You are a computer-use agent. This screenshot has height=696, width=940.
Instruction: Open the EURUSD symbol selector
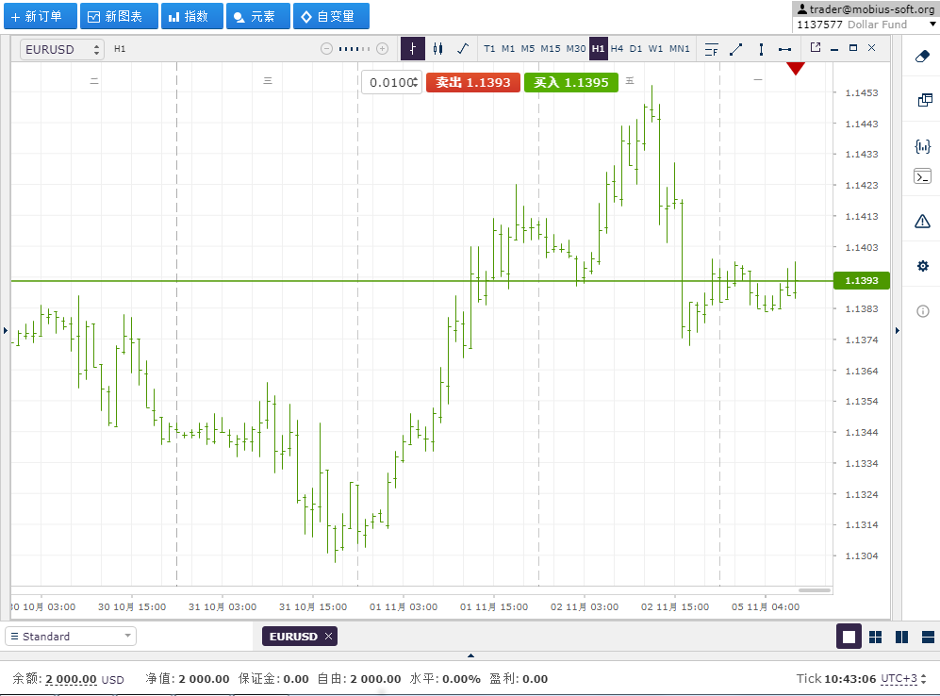[62, 49]
